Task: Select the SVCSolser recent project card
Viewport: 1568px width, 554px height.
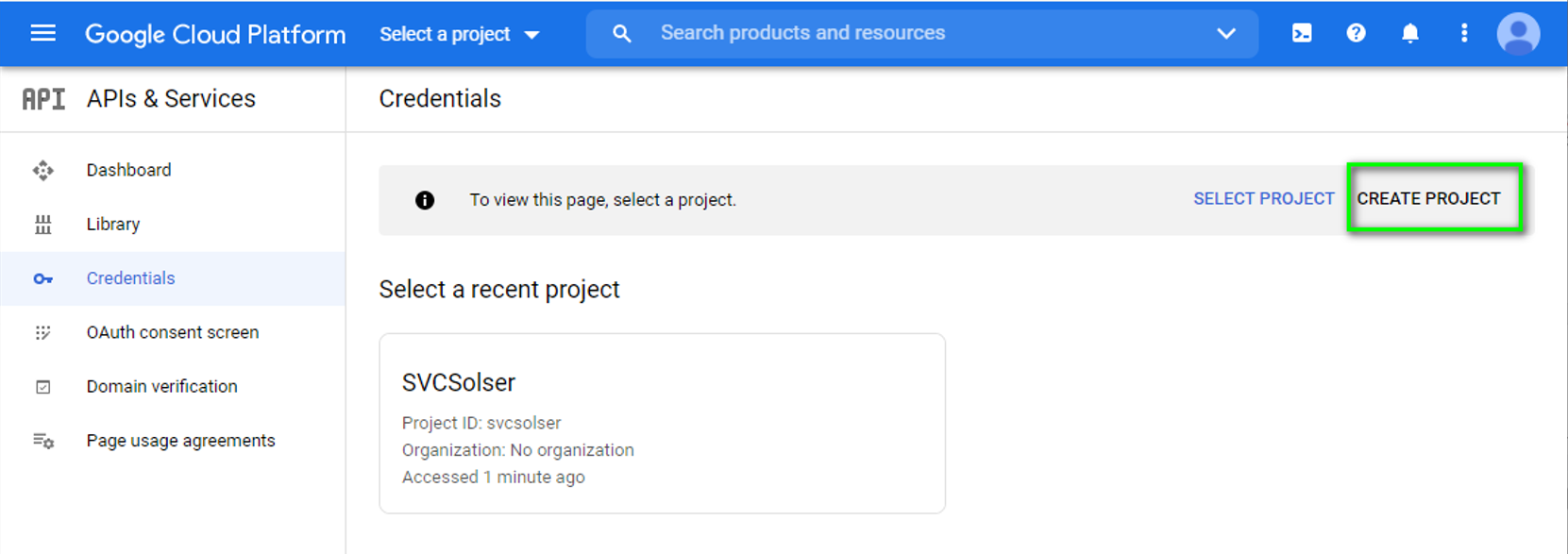Action: pyautogui.click(x=661, y=423)
